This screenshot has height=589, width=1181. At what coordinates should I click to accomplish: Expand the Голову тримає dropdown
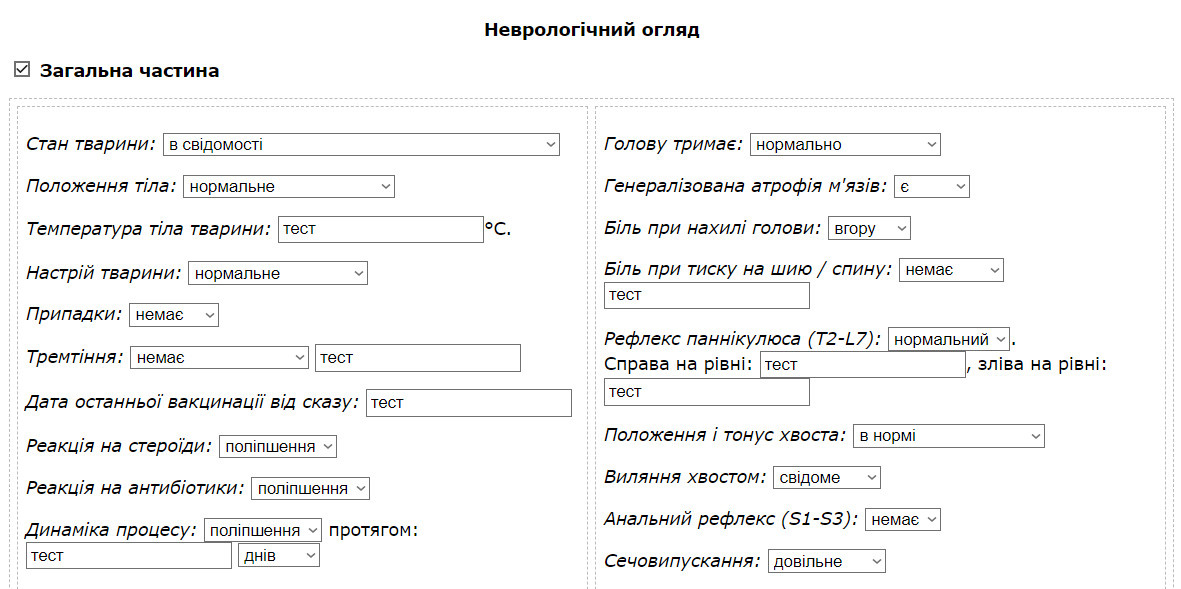click(845, 145)
